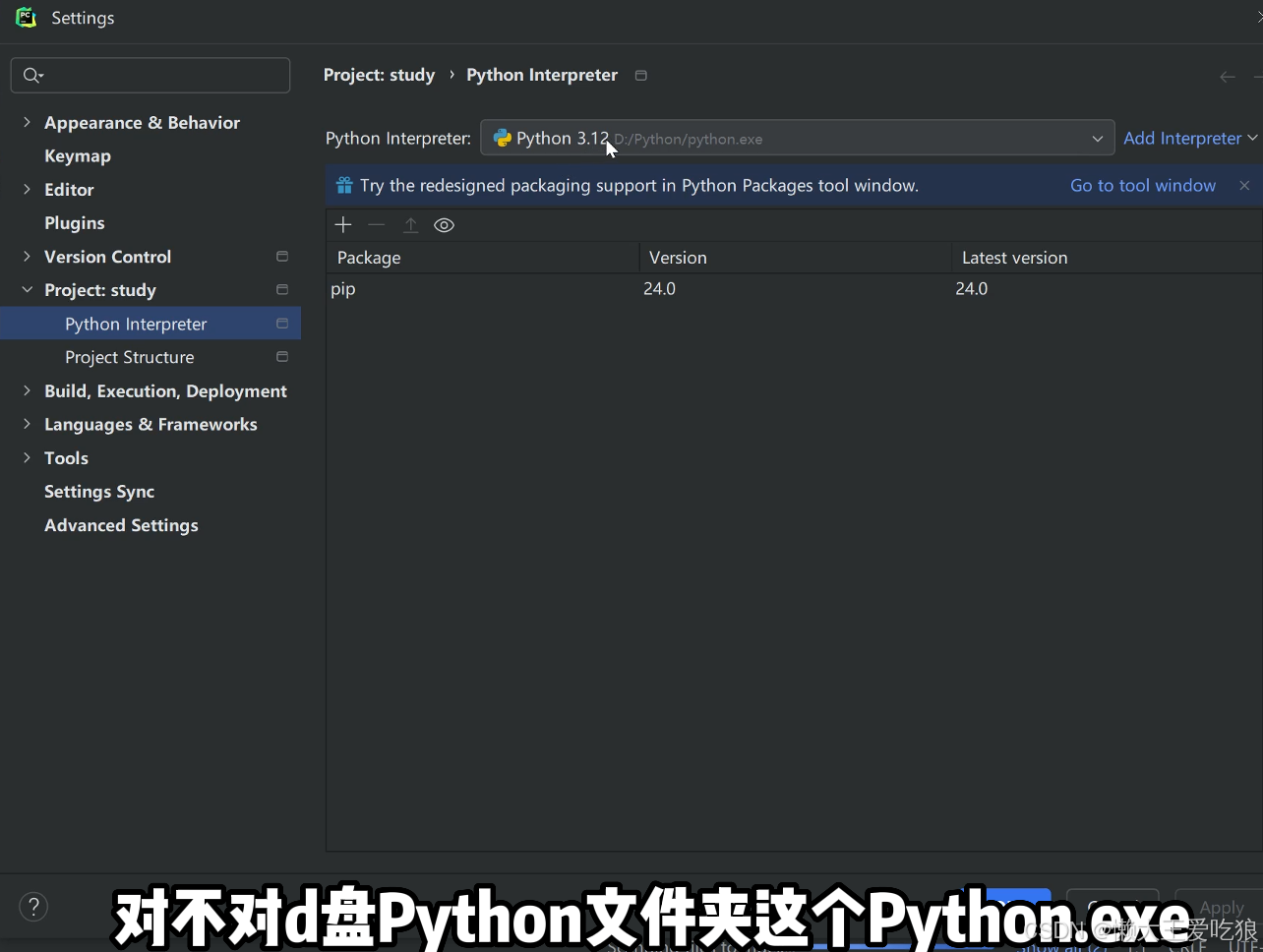Screen dimensions: 1263x952
Task: Click pip installed version 24.0 cell
Action: [659, 288]
